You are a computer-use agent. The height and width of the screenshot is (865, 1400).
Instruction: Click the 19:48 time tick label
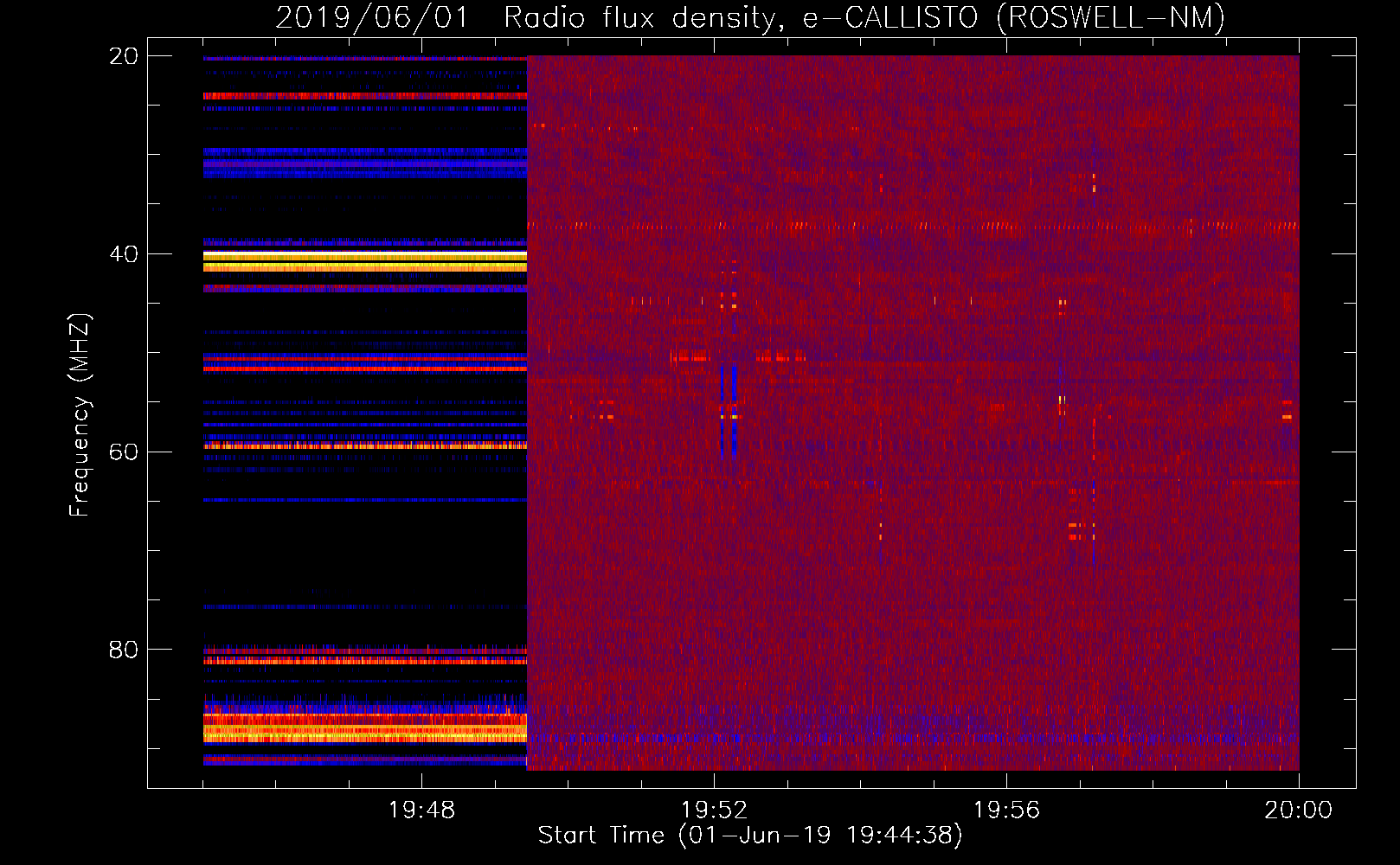point(421,810)
